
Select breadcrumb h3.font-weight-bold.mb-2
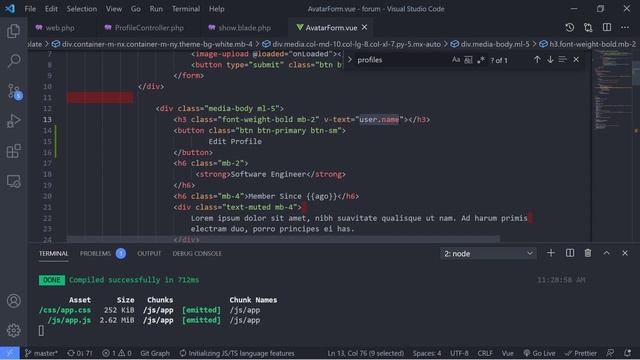[588, 44]
